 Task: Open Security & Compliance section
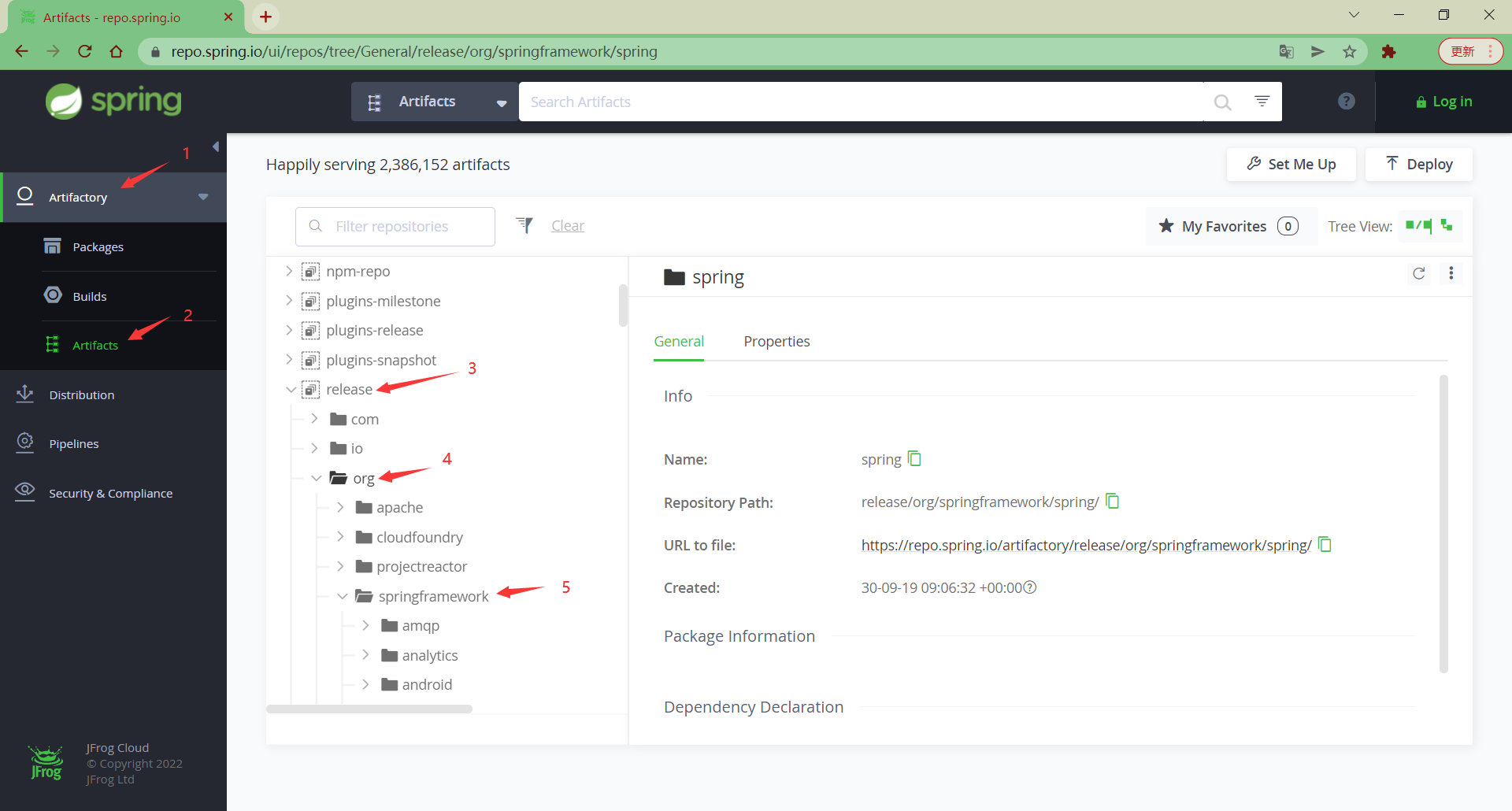pos(110,493)
